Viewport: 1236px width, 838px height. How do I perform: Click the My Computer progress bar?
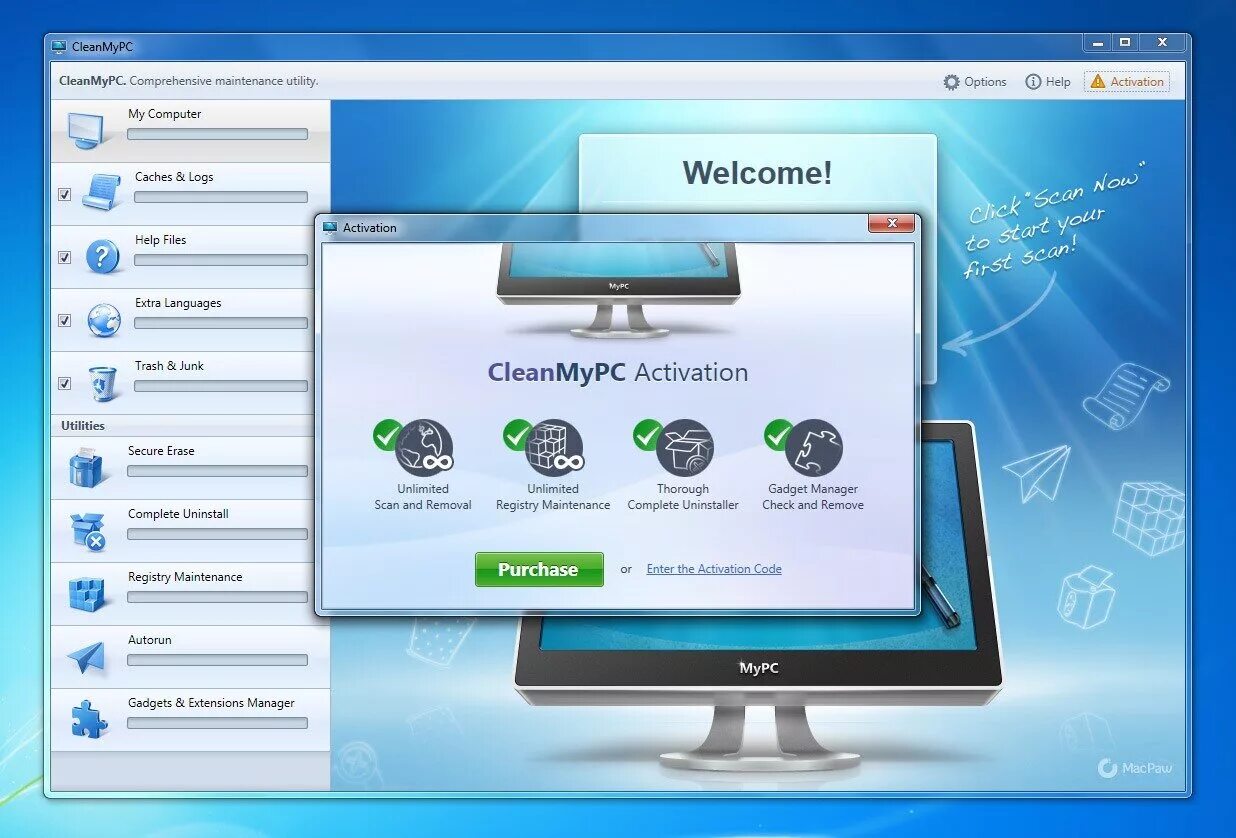click(217, 134)
